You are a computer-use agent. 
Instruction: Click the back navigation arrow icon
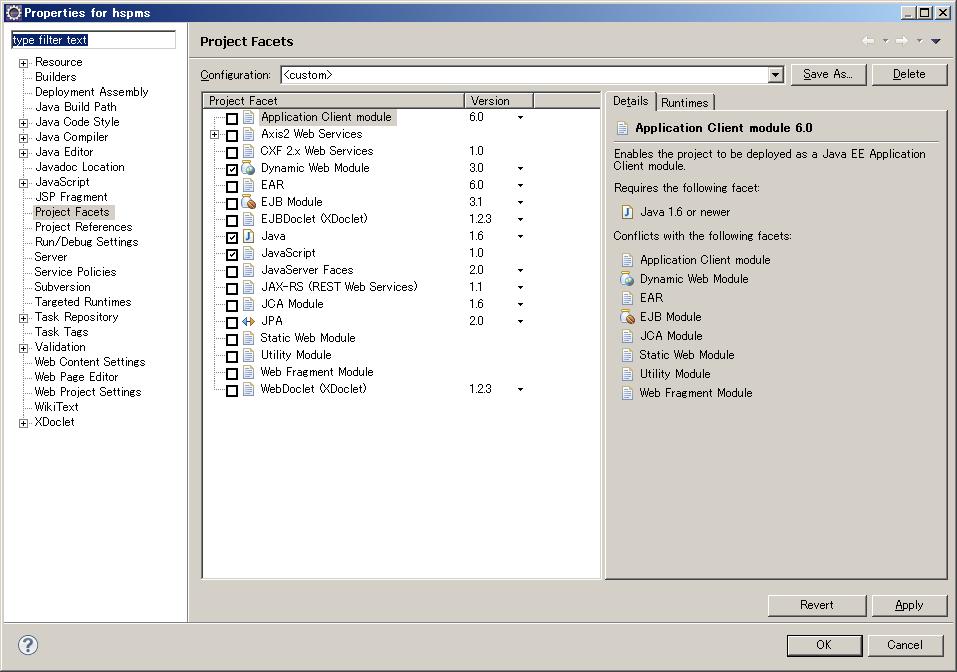(867, 41)
